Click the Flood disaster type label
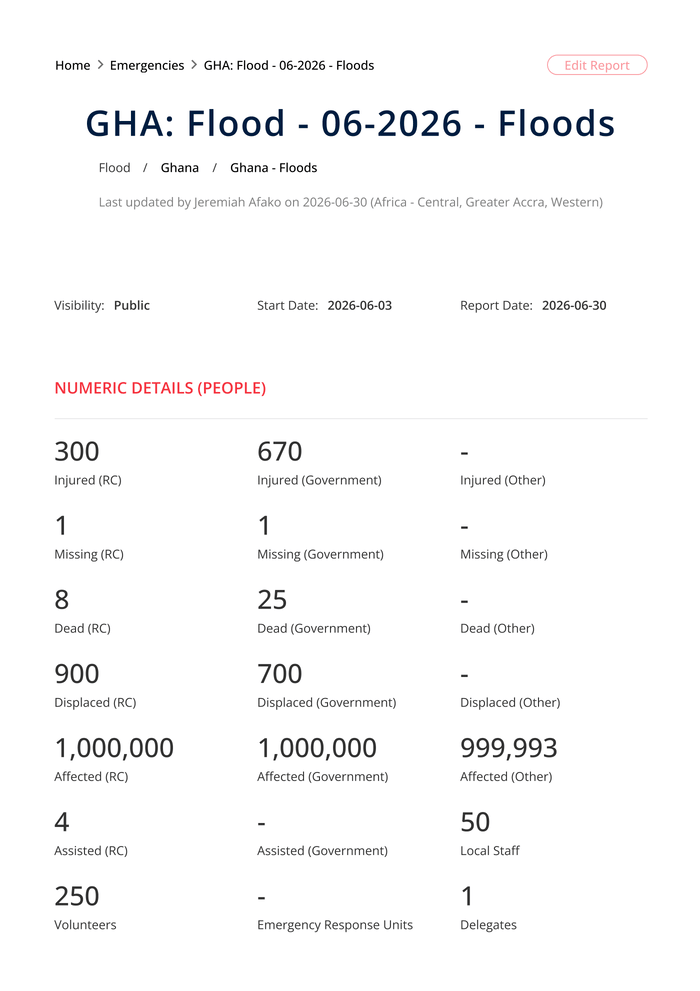 pos(114,168)
